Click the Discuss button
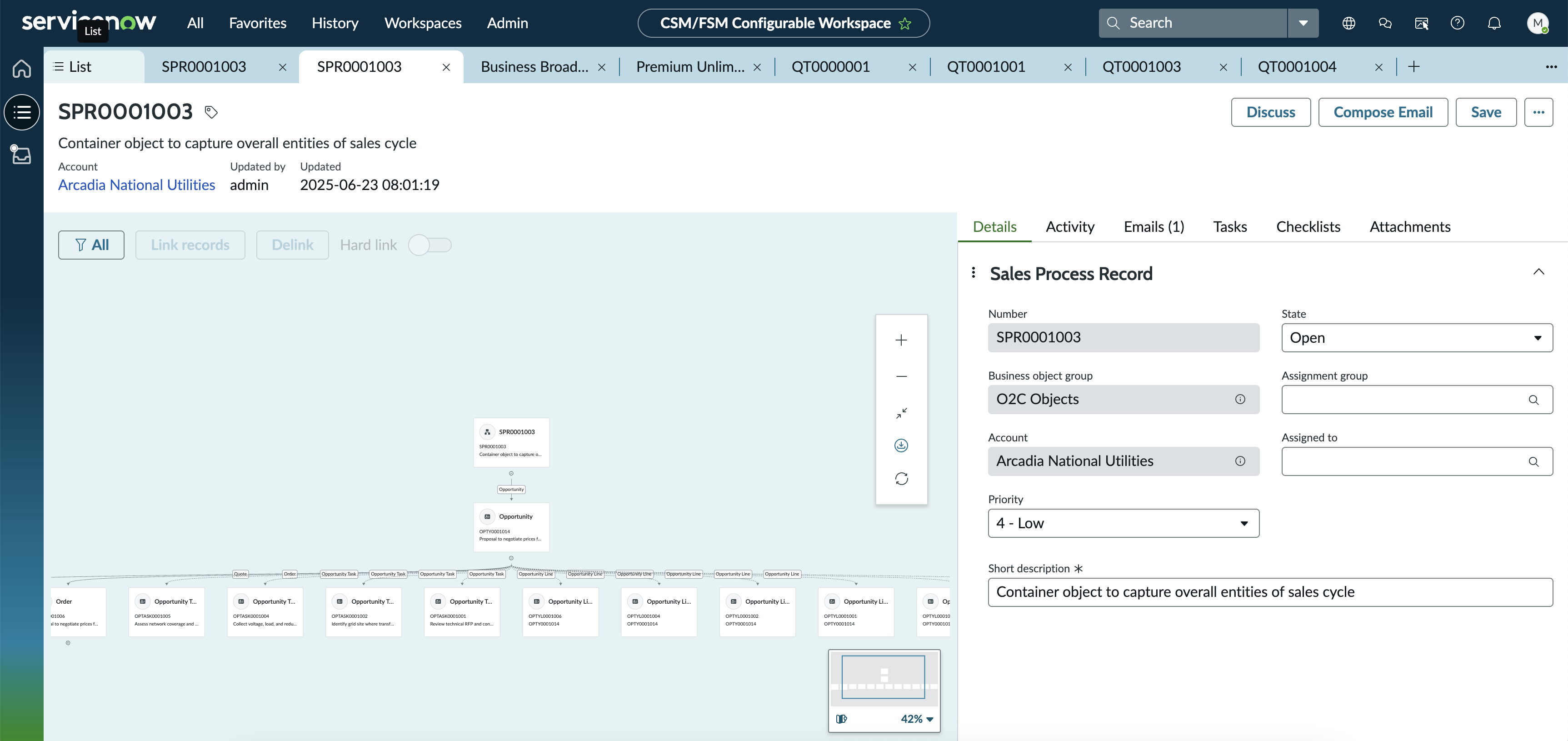The width and height of the screenshot is (1568, 741). [1270, 112]
